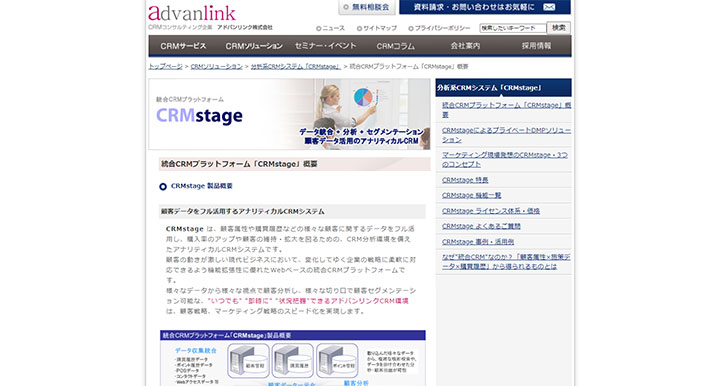The image size is (720, 386).
Task: Open the サイトマップ link
Action: 377,28
